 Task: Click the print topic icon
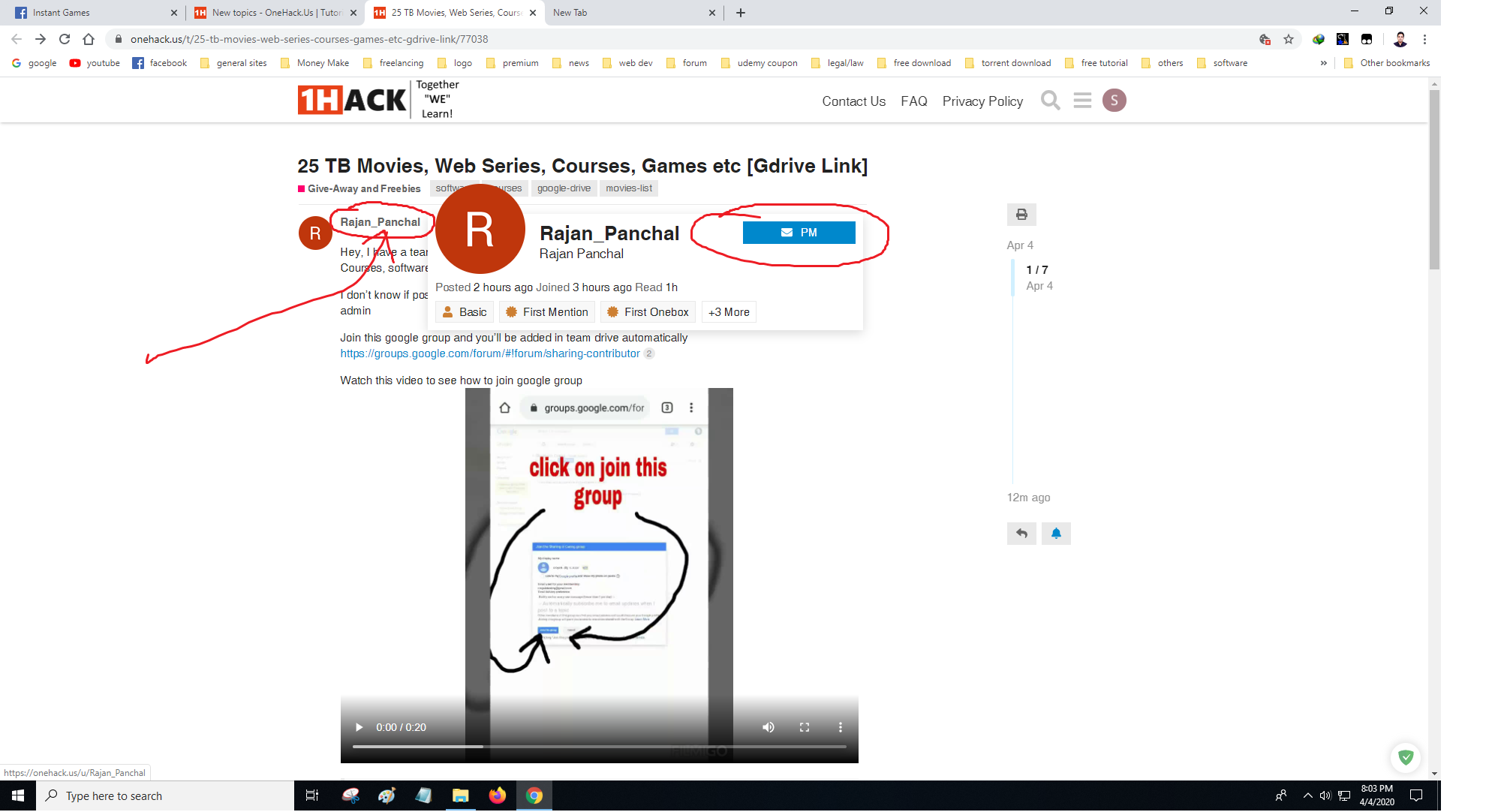[1021, 215]
